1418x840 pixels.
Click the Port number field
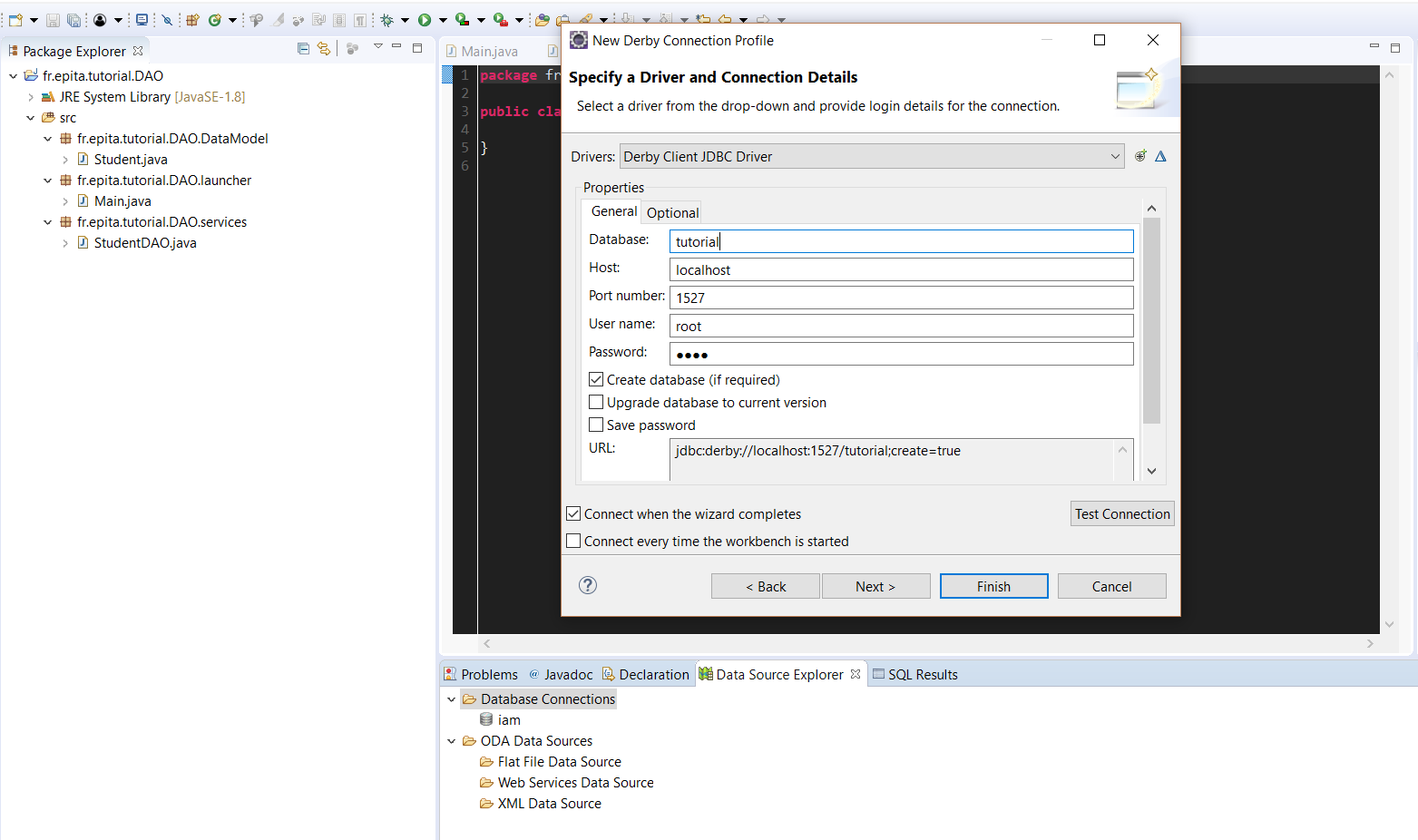point(901,298)
